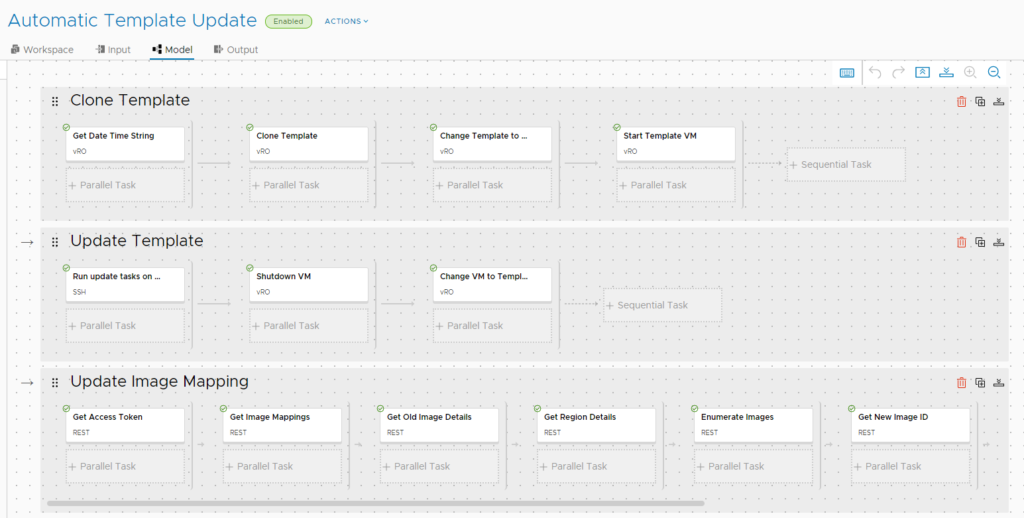Export the Update Image Mapping stage
This screenshot has width=1024, height=518.
point(999,382)
